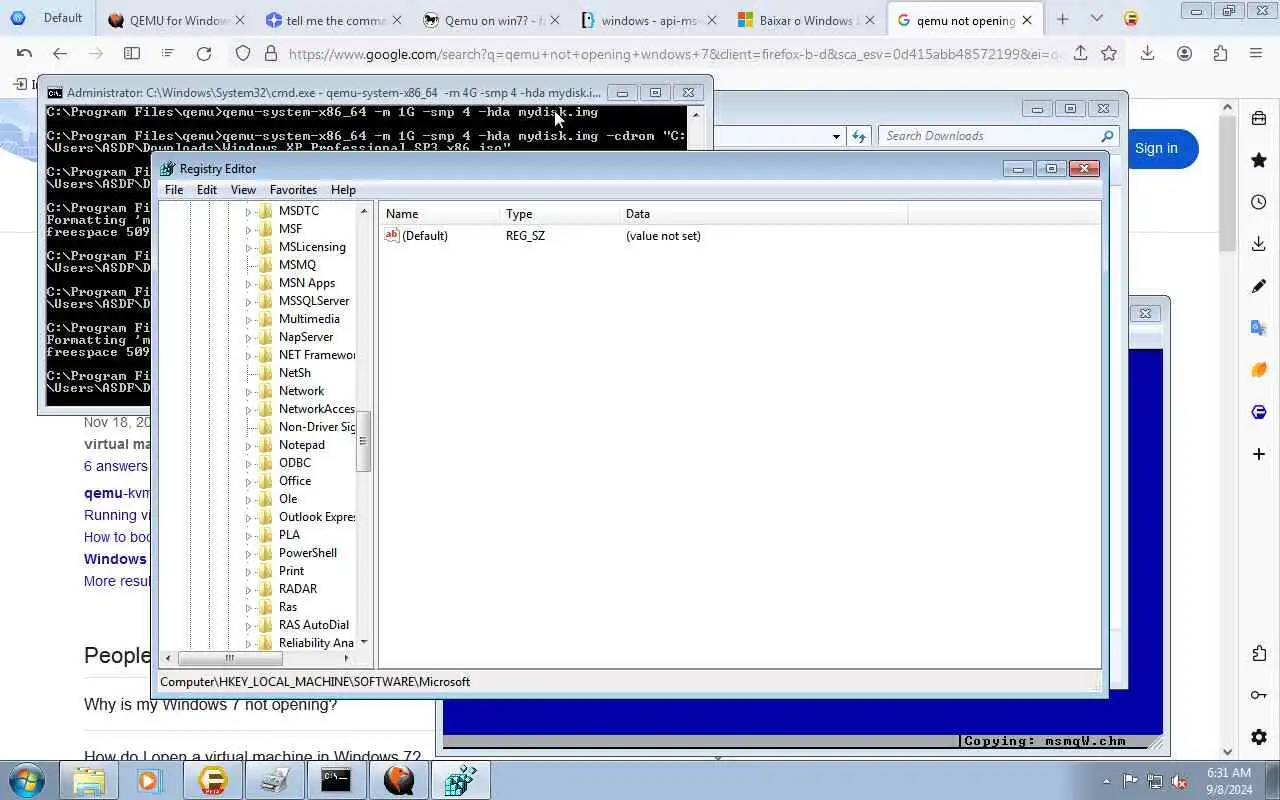The image size is (1280, 800).
Task: Go back in the browser toolbar
Action: (x=60, y=54)
